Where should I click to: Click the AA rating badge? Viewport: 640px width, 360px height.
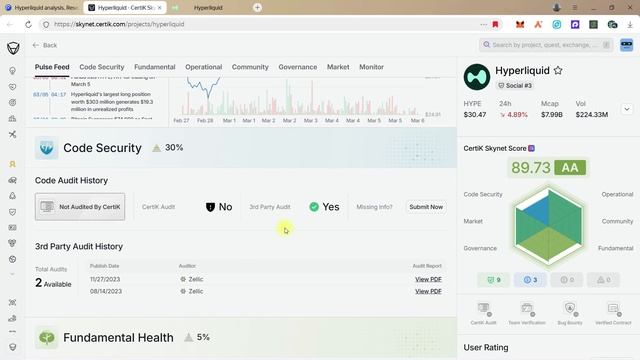570,167
